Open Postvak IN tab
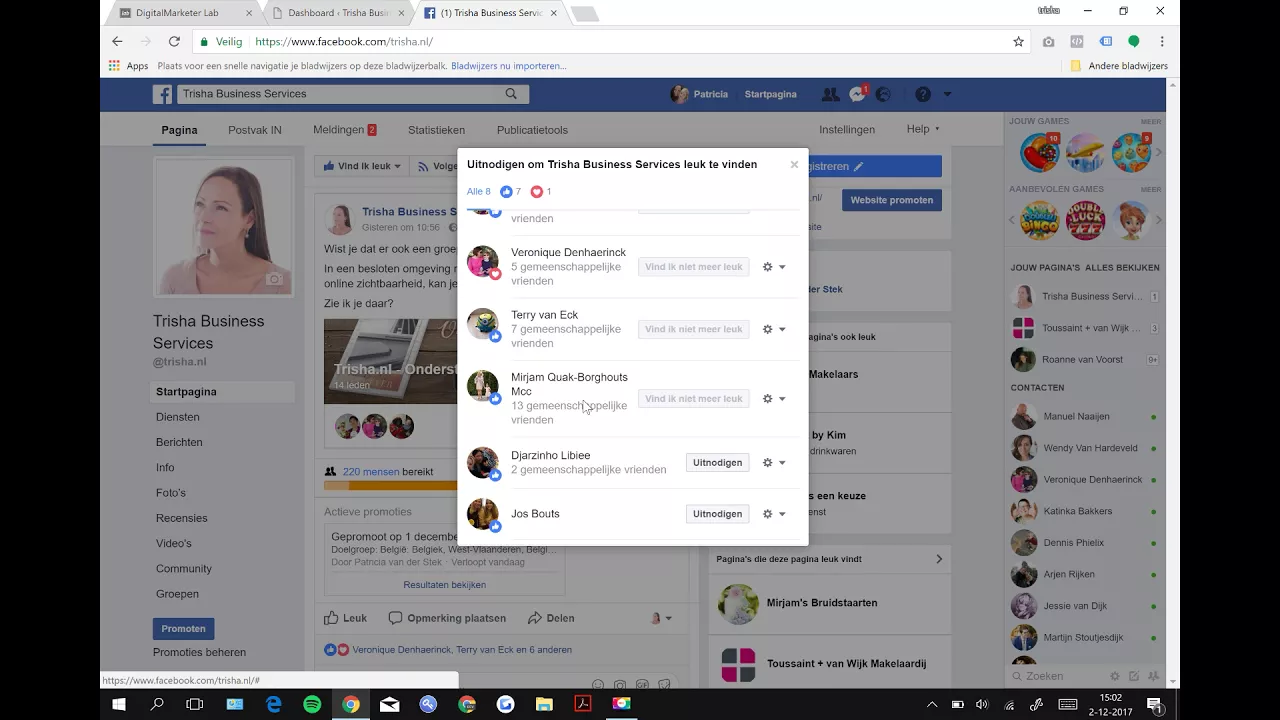This screenshot has width=1280, height=720. (255, 130)
